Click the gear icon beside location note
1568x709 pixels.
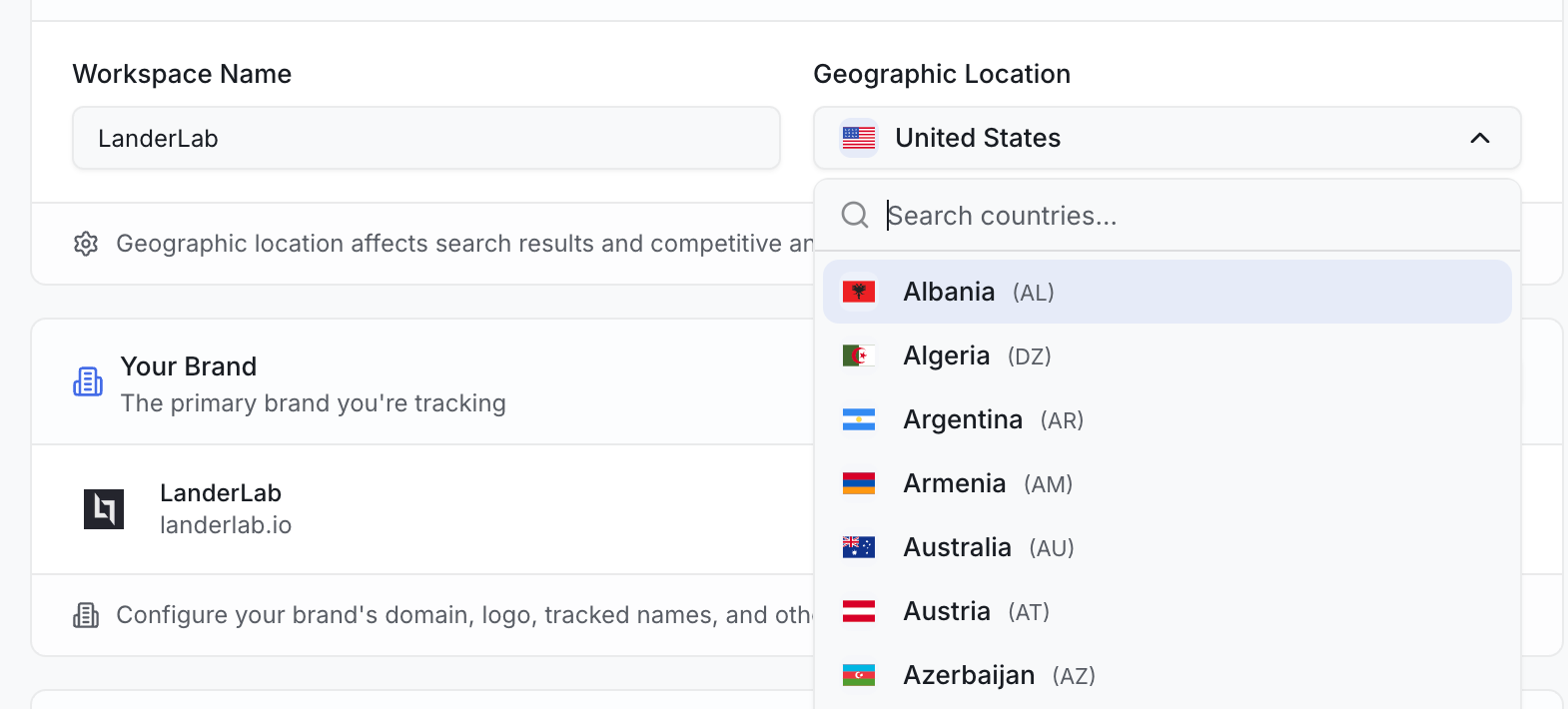86,244
